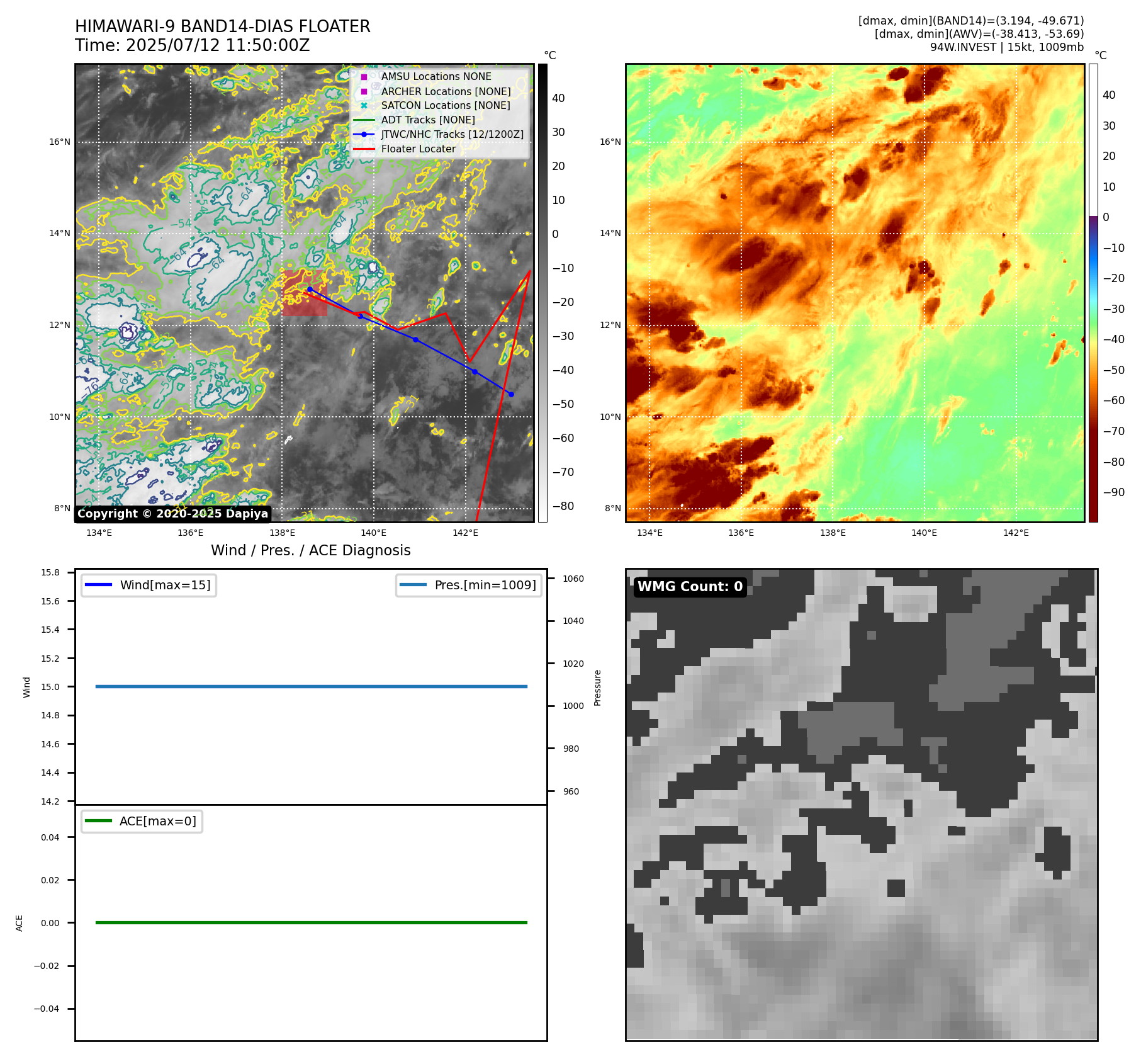Click the 142°E longitude label on the right map
Viewport: 1141px width, 1064px height.
point(1016,533)
